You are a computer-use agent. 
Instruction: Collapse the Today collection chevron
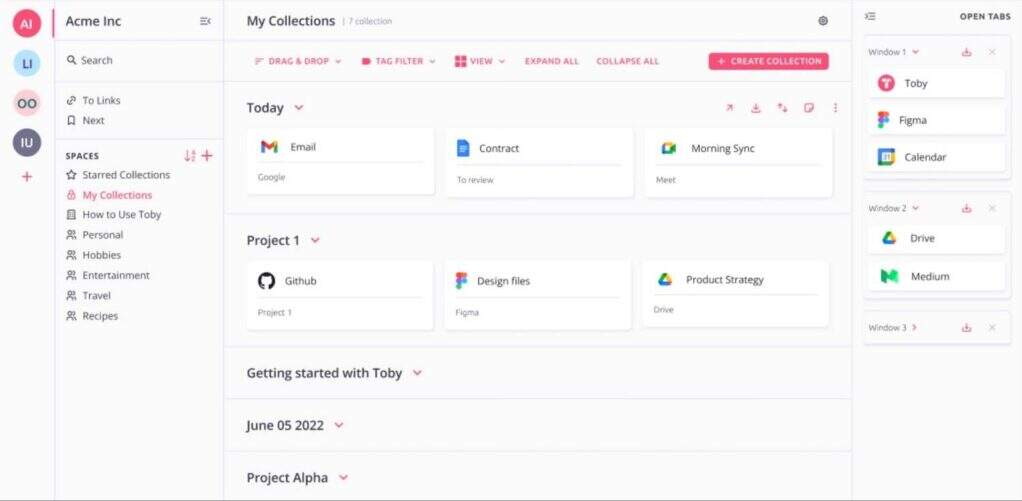tap(299, 108)
